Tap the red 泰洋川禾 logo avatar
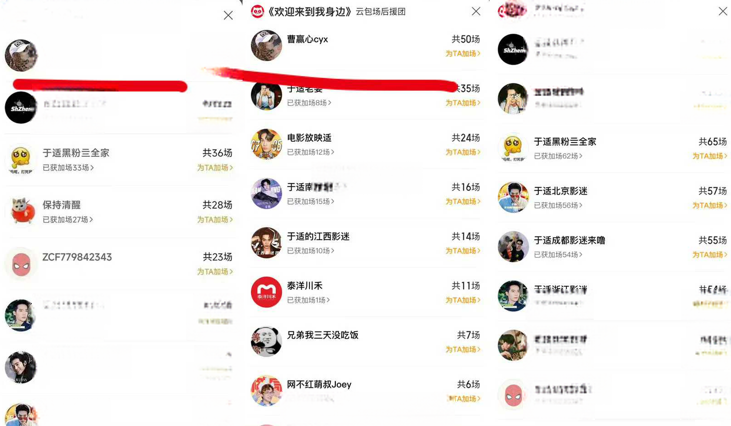The height and width of the screenshot is (426, 731). 266,292
